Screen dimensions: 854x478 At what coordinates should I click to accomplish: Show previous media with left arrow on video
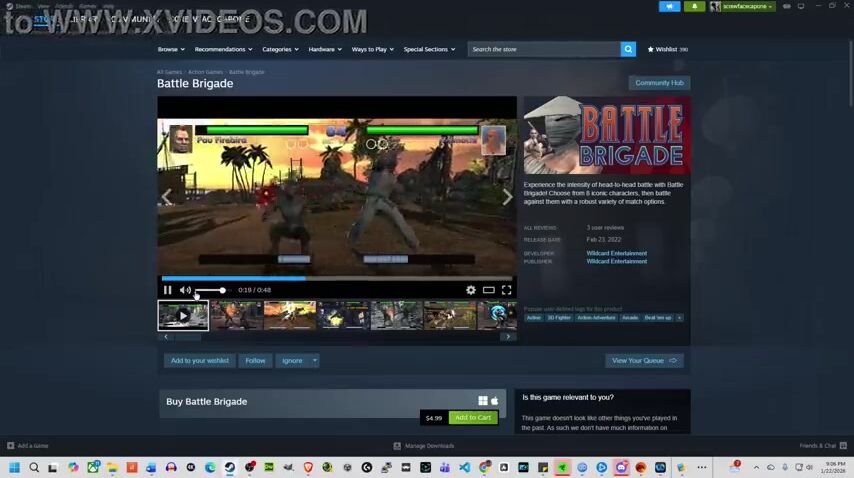(167, 197)
